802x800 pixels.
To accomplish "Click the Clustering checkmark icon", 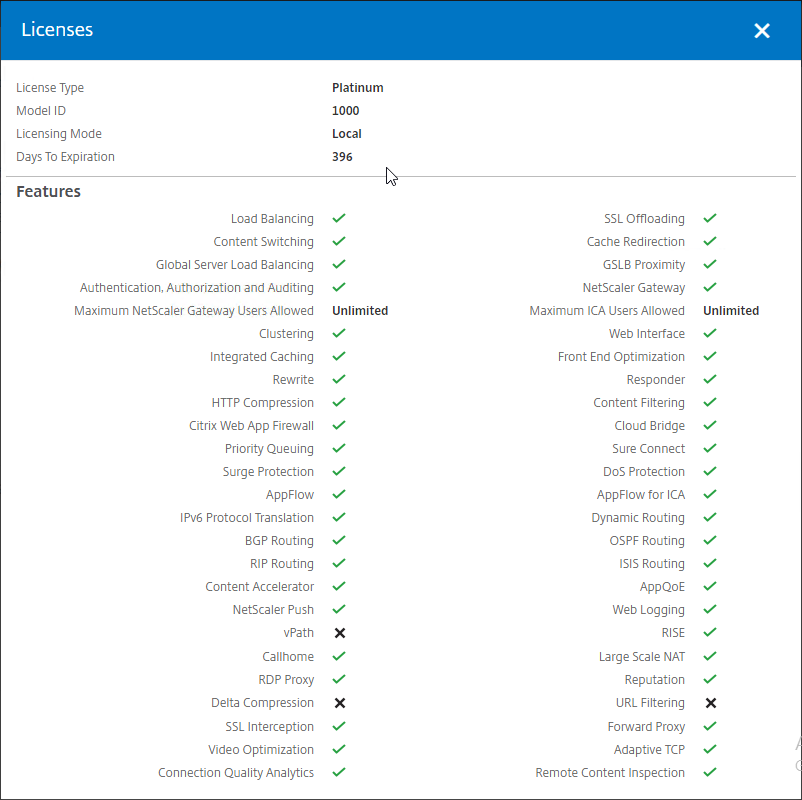I will click(x=339, y=334).
